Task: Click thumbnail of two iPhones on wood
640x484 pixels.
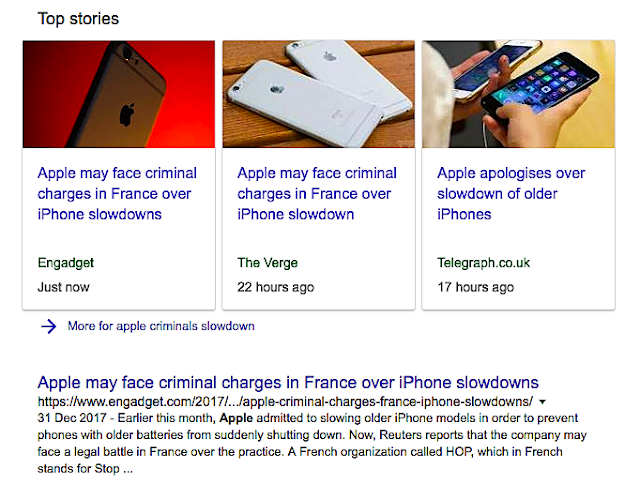Action: (x=318, y=94)
